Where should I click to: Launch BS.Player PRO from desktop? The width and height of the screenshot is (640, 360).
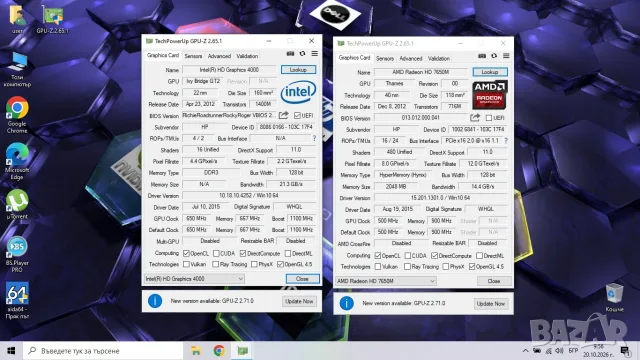tap(17, 255)
